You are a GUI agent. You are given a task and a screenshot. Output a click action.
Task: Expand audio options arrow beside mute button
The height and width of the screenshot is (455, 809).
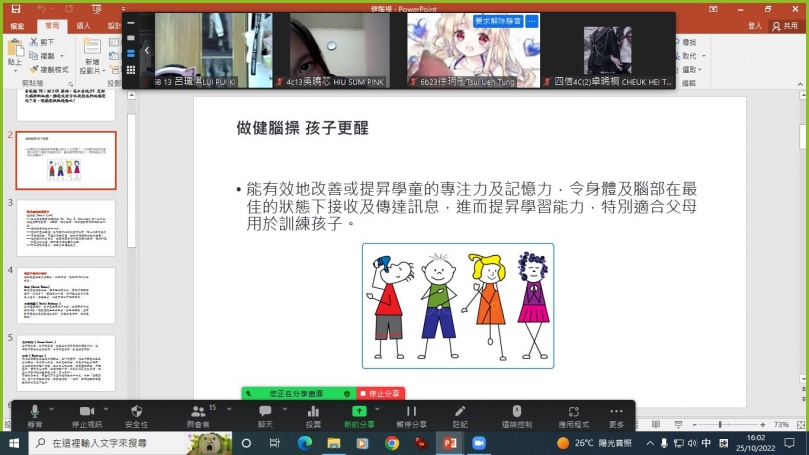click(52, 409)
